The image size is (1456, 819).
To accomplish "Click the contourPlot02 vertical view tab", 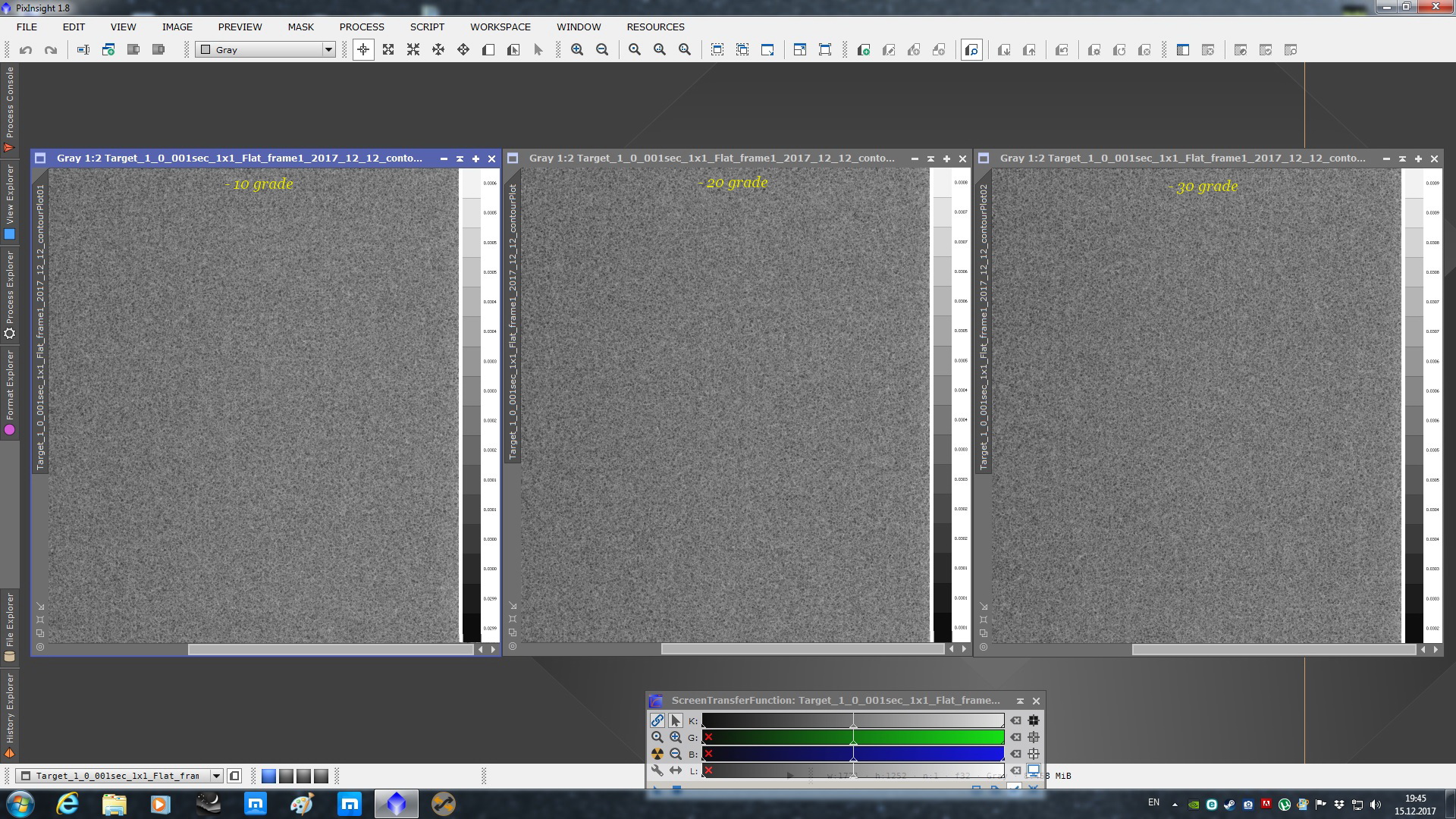I will pyautogui.click(x=984, y=326).
